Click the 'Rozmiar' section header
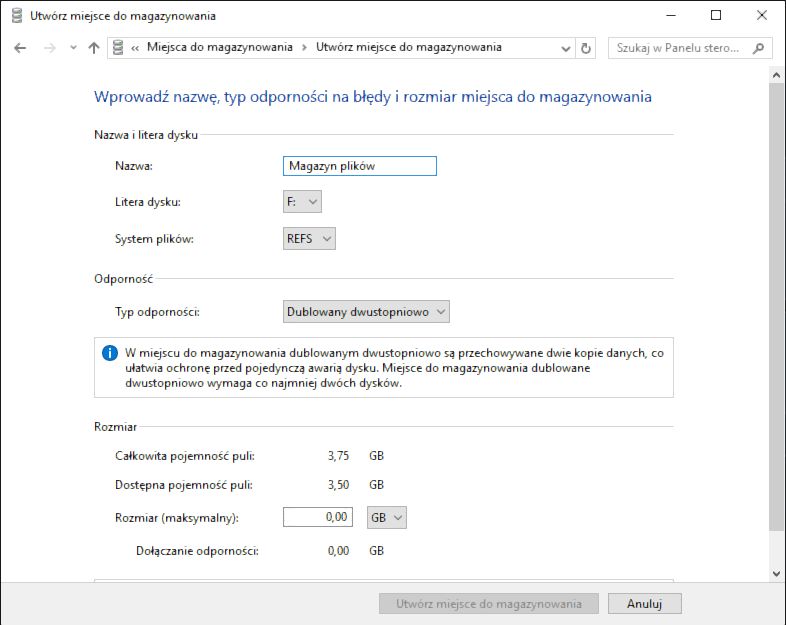This screenshot has height=625, width=786. 116,427
